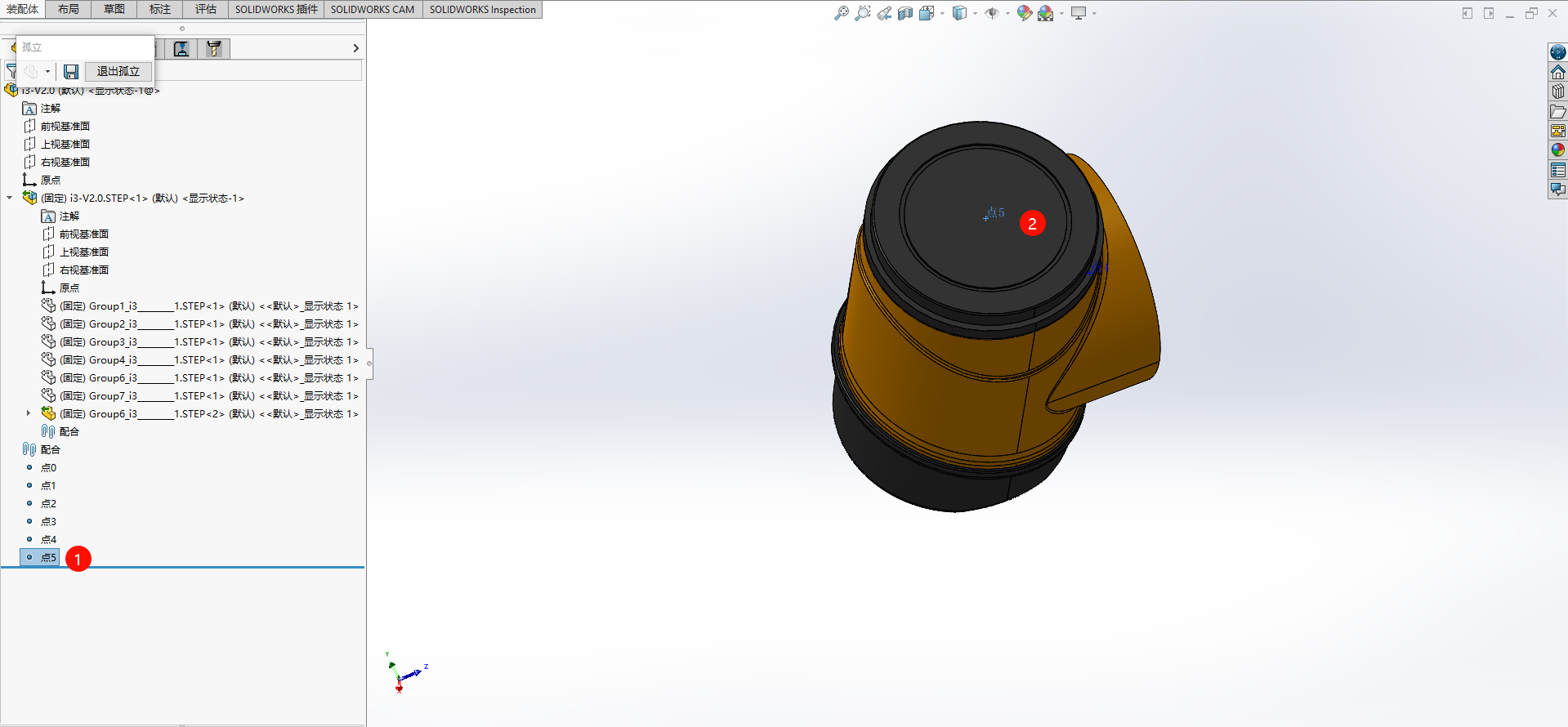
Task: Click the Previous View icon
Action: [884, 13]
